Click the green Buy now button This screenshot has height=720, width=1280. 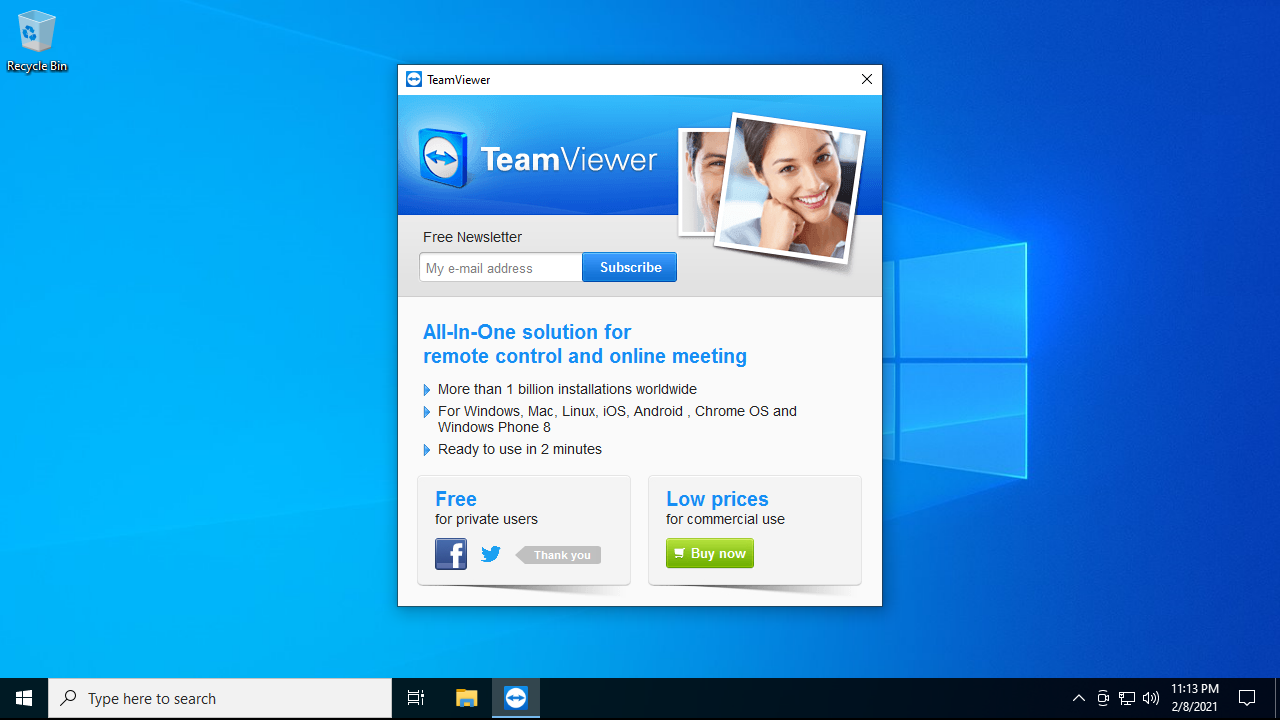tap(710, 553)
